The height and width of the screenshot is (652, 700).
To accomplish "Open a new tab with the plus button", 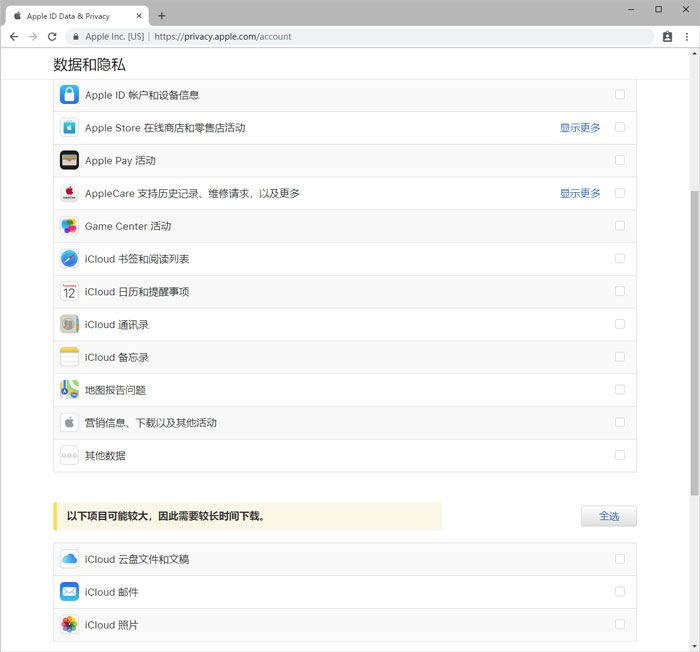I will 162,16.
